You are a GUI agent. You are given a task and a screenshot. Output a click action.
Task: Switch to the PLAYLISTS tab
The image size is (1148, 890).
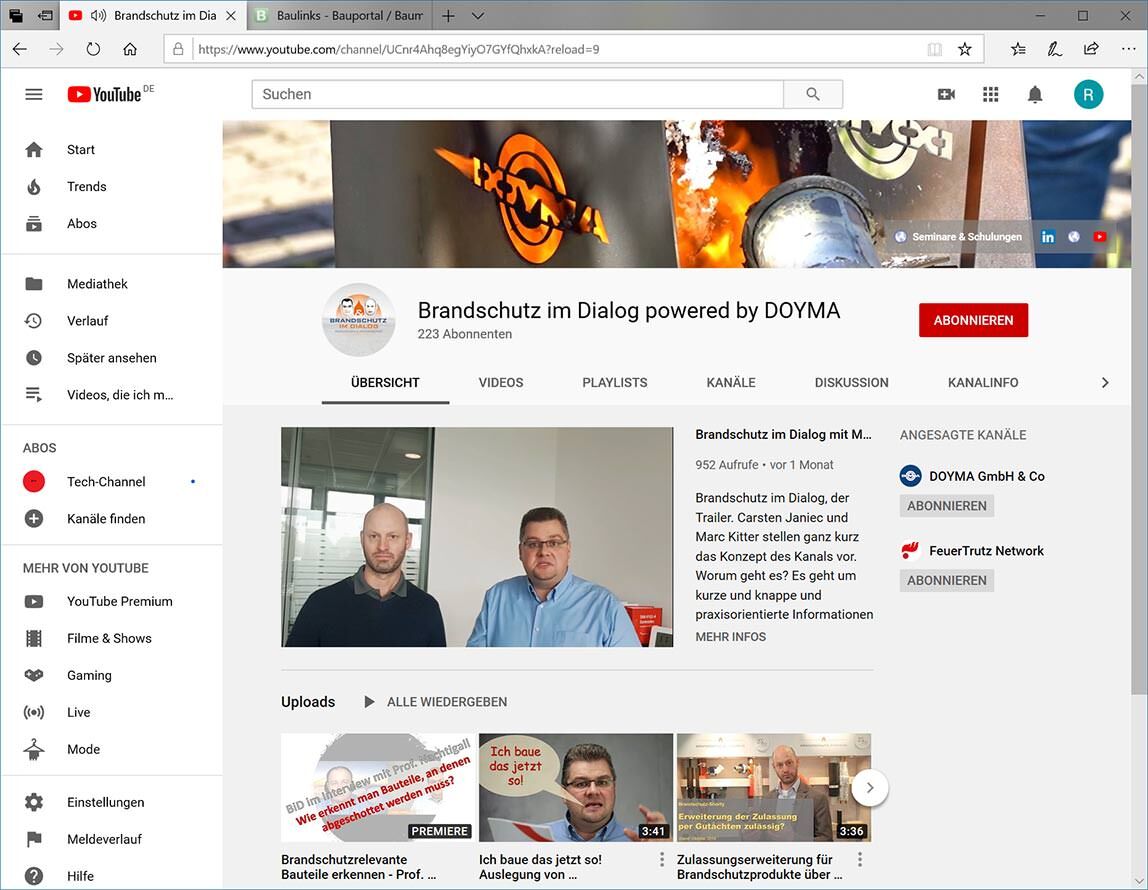point(614,382)
